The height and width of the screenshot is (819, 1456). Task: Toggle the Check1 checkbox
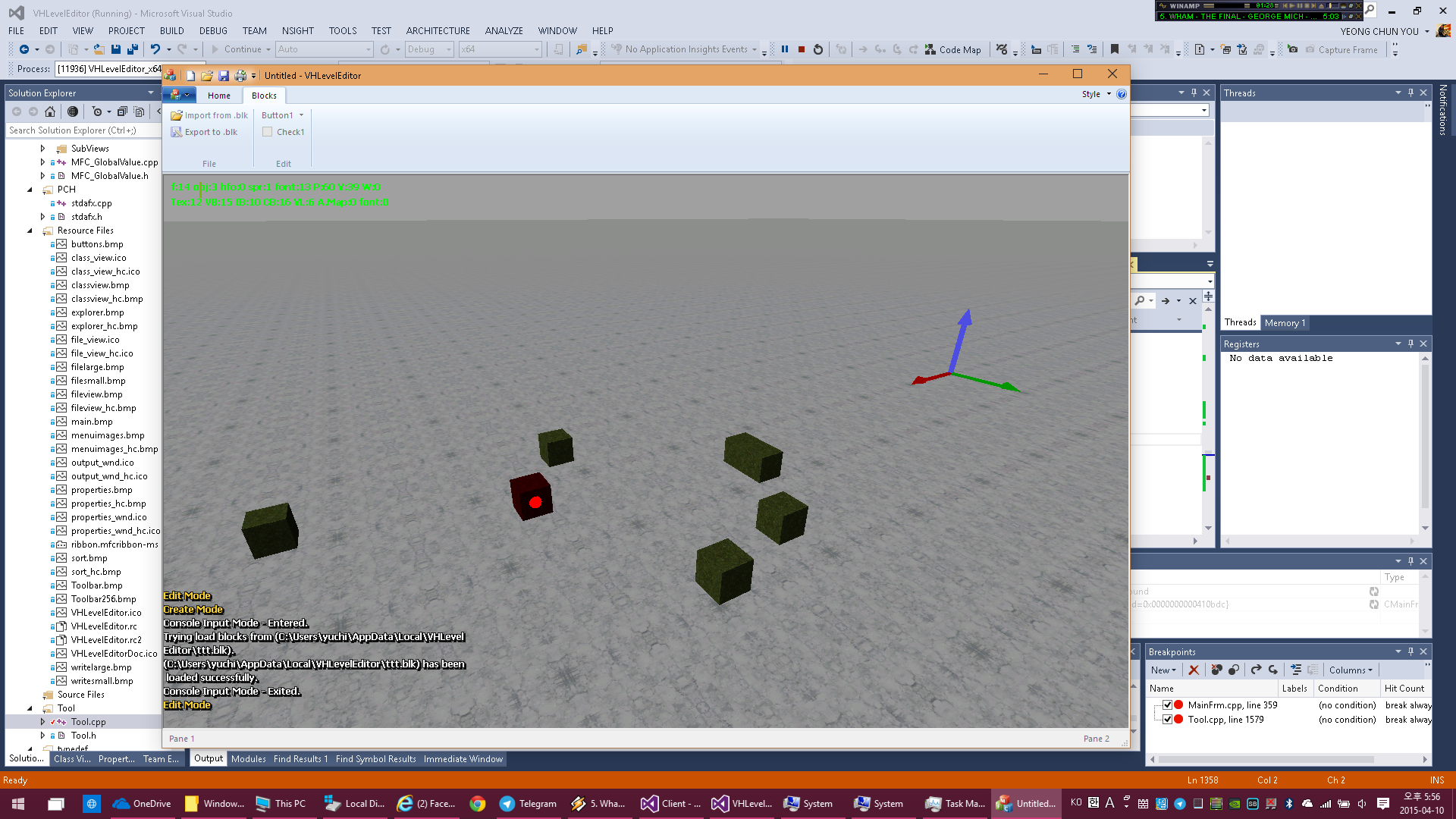tap(268, 132)
